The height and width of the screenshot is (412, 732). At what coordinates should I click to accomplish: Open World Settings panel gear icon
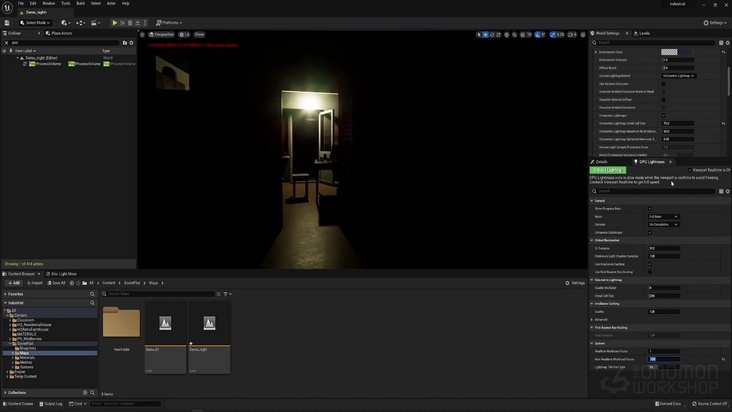(x=727, y=42)
